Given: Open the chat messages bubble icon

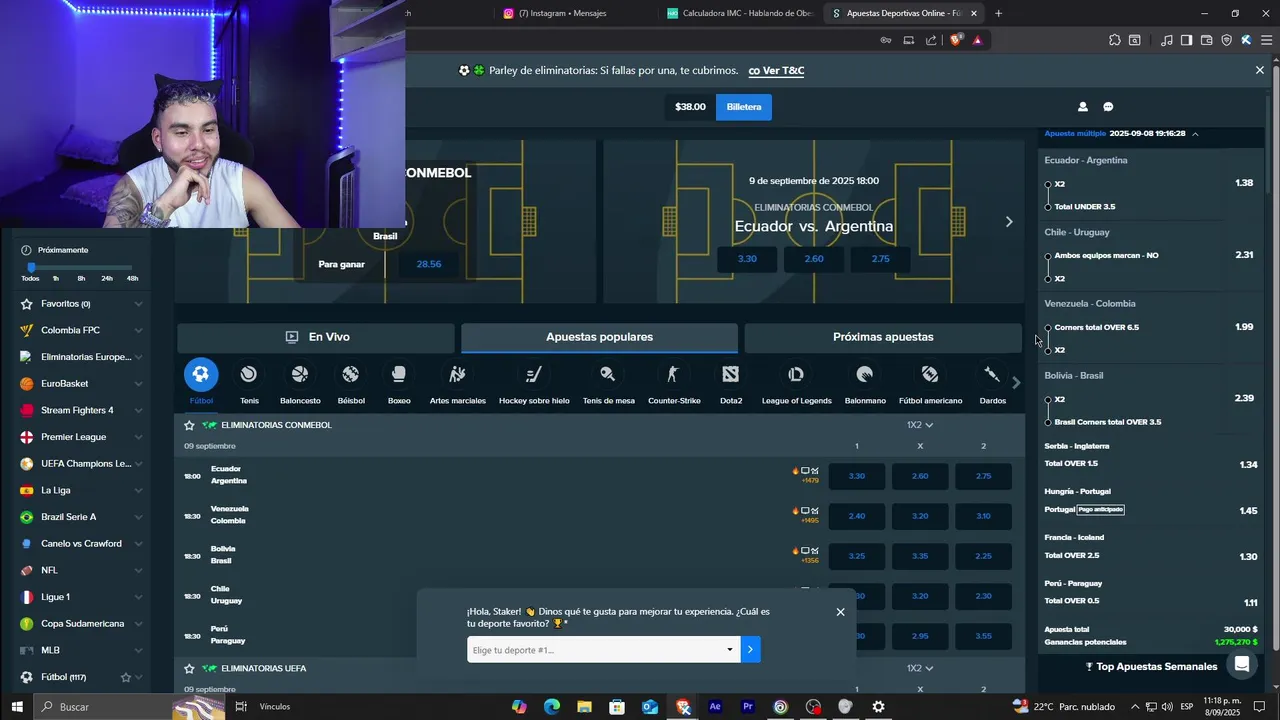Looking at the screenshot, I should pos(1108,107).
